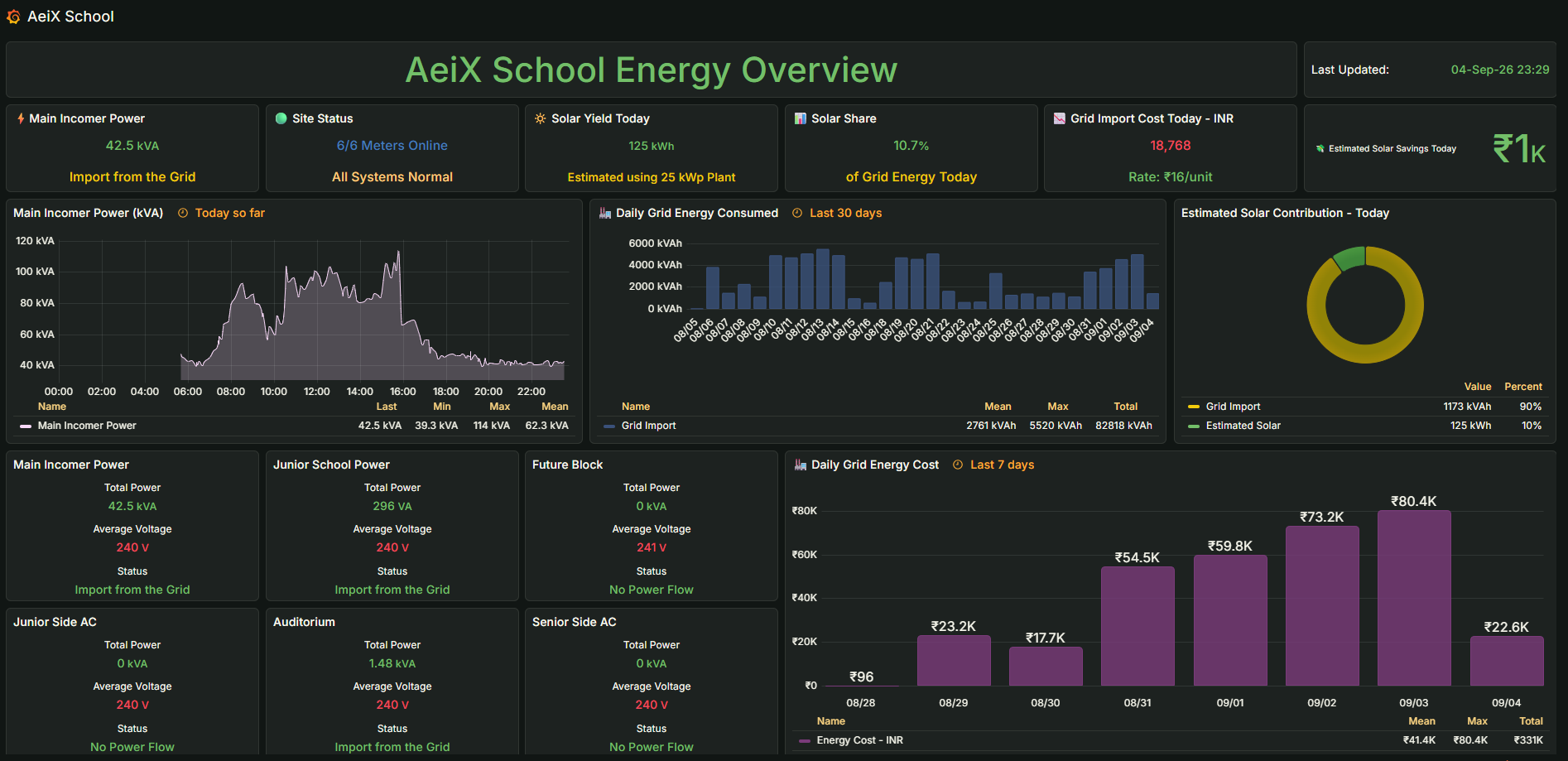This screenshot has height=761, width=1568.
Task: Click the factory icon beside Daily Grid Energy Consumed
Action: pyautogui.click(x=605, y=213)
